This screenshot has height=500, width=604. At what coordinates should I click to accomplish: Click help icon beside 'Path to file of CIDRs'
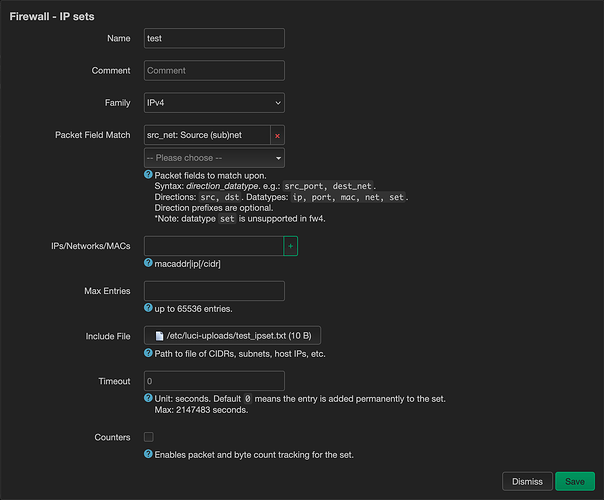(x=149, y=354)
